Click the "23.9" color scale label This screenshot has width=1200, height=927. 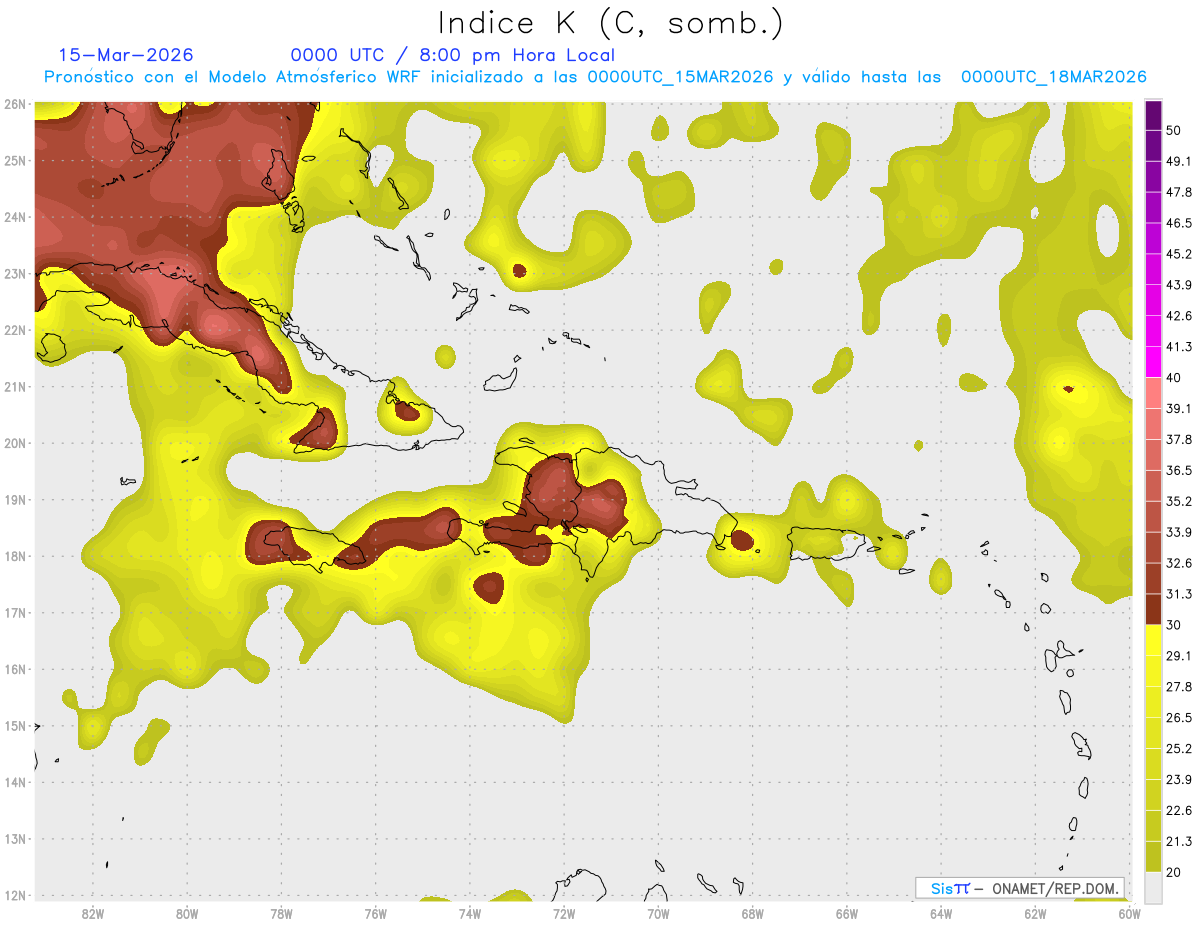click(x=1179, y=779)
